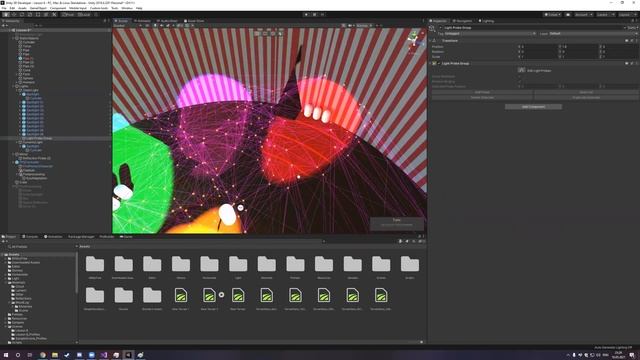The width and height of the screenshot is (640, 360).
Task: Open the Shaded draw mode dropdown
Action: (127, 25)
